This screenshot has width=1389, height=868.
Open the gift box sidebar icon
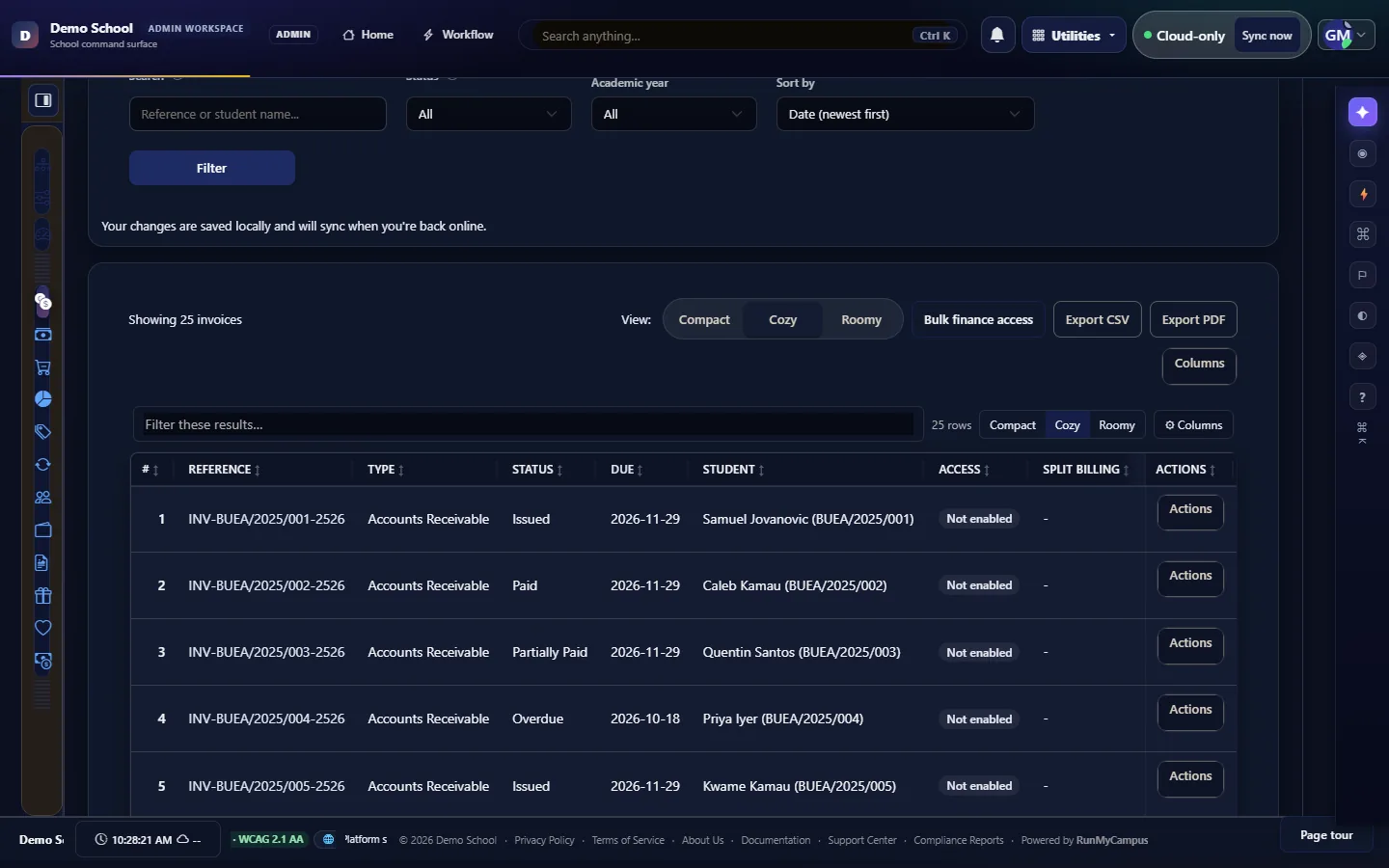pyautogui.click(x=42, y=596)
